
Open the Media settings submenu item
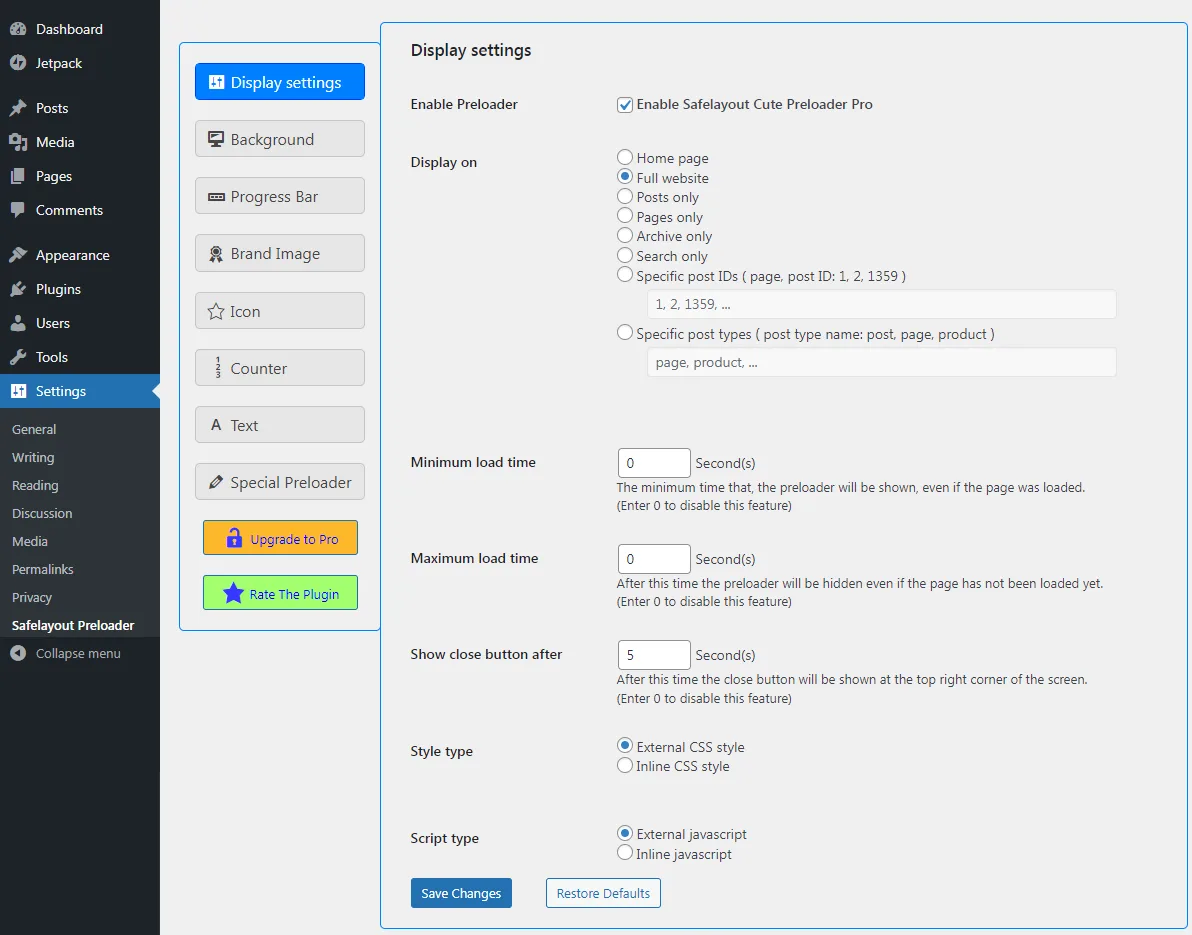[x=30, y=541]
